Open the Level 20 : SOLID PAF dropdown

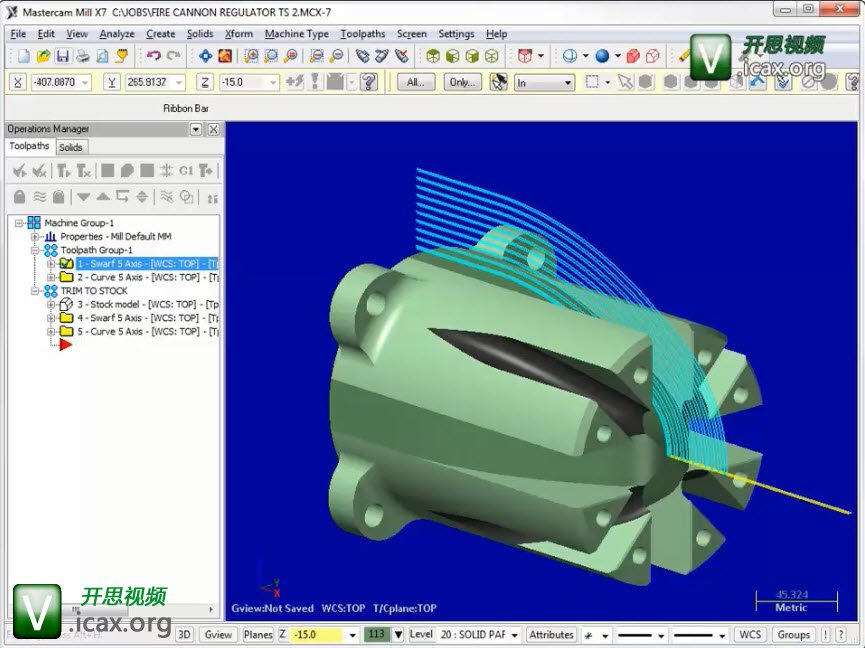coord(514,635)
